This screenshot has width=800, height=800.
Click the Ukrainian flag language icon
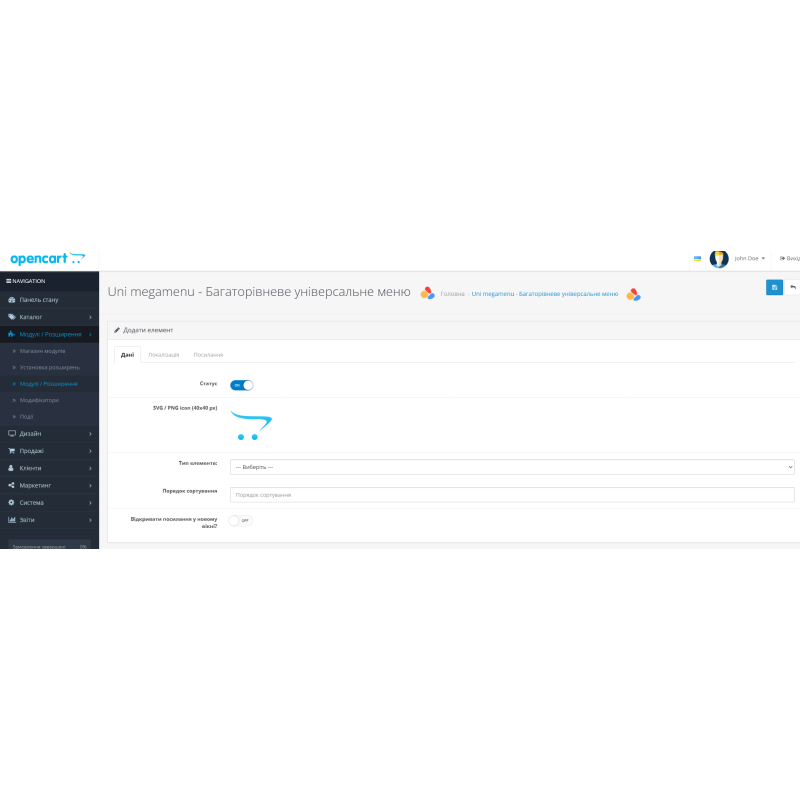tap(697, 258)
